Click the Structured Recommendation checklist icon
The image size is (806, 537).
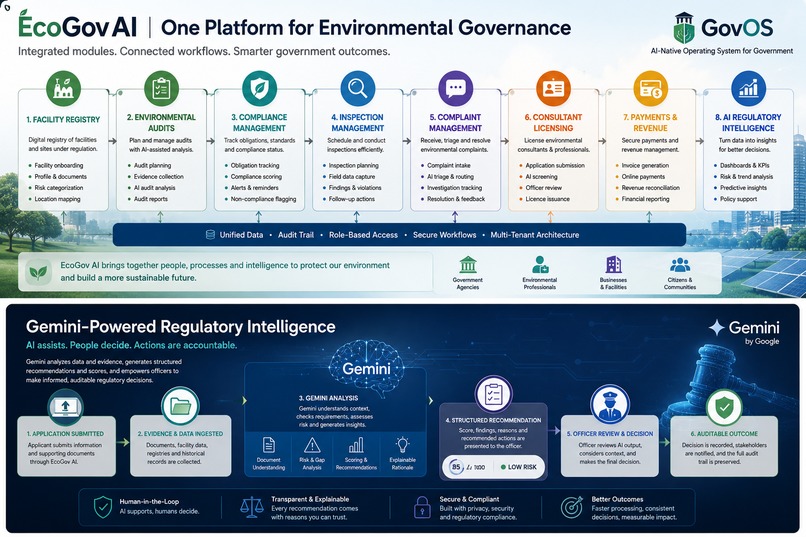point(494,395)
